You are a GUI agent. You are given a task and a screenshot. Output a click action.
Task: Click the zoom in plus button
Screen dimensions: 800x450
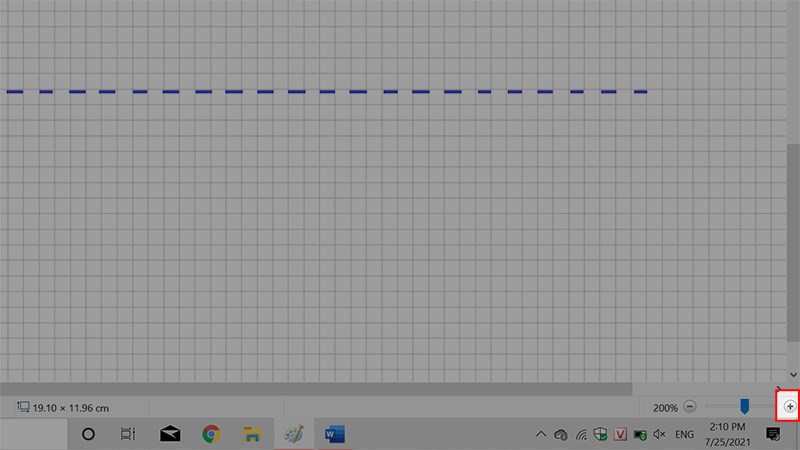click(790, 407)
